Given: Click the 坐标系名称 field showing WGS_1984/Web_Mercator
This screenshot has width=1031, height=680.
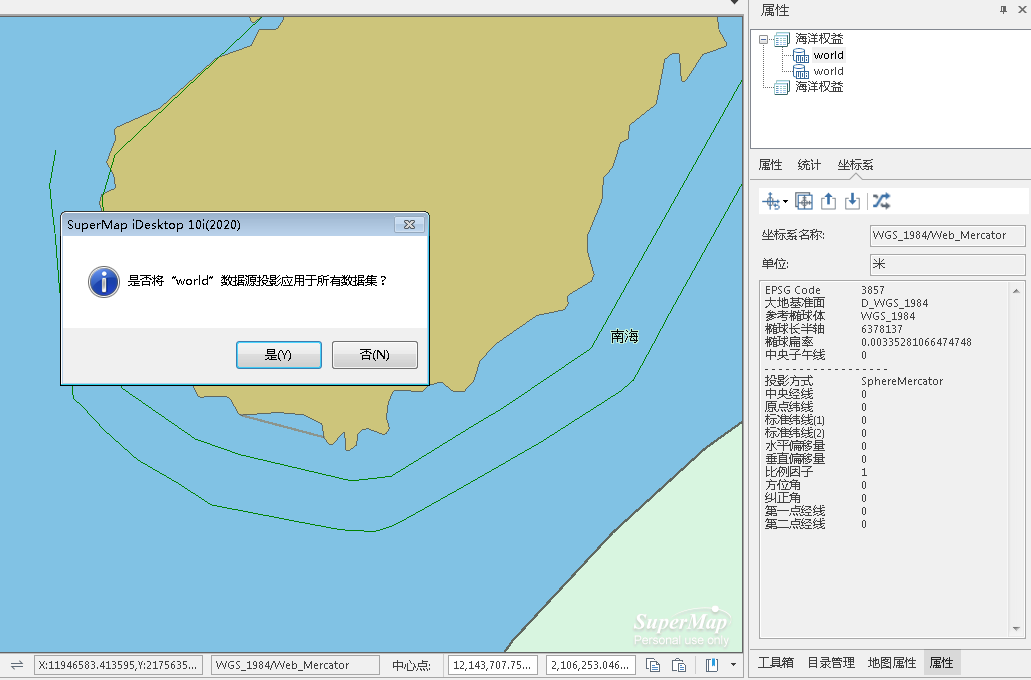Looking at the screenshot, I should point(947,235).
